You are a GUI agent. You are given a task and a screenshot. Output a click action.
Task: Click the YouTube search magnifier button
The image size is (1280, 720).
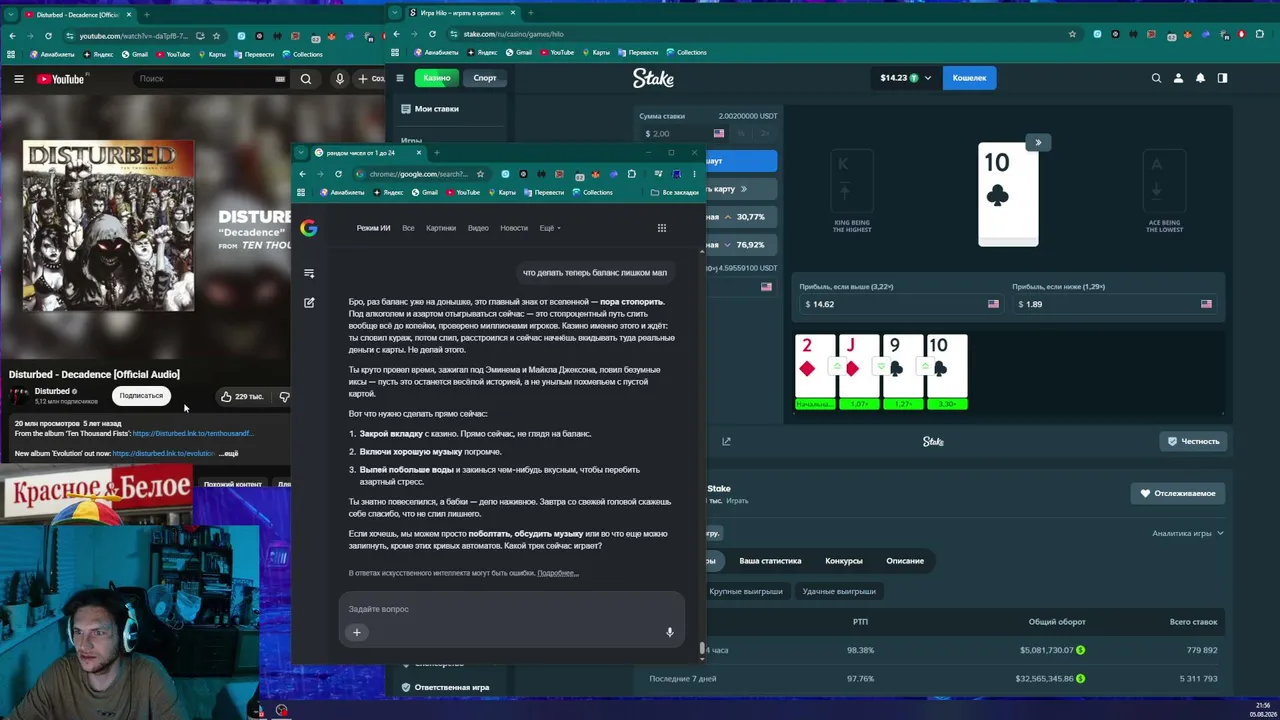click(306, 79)
